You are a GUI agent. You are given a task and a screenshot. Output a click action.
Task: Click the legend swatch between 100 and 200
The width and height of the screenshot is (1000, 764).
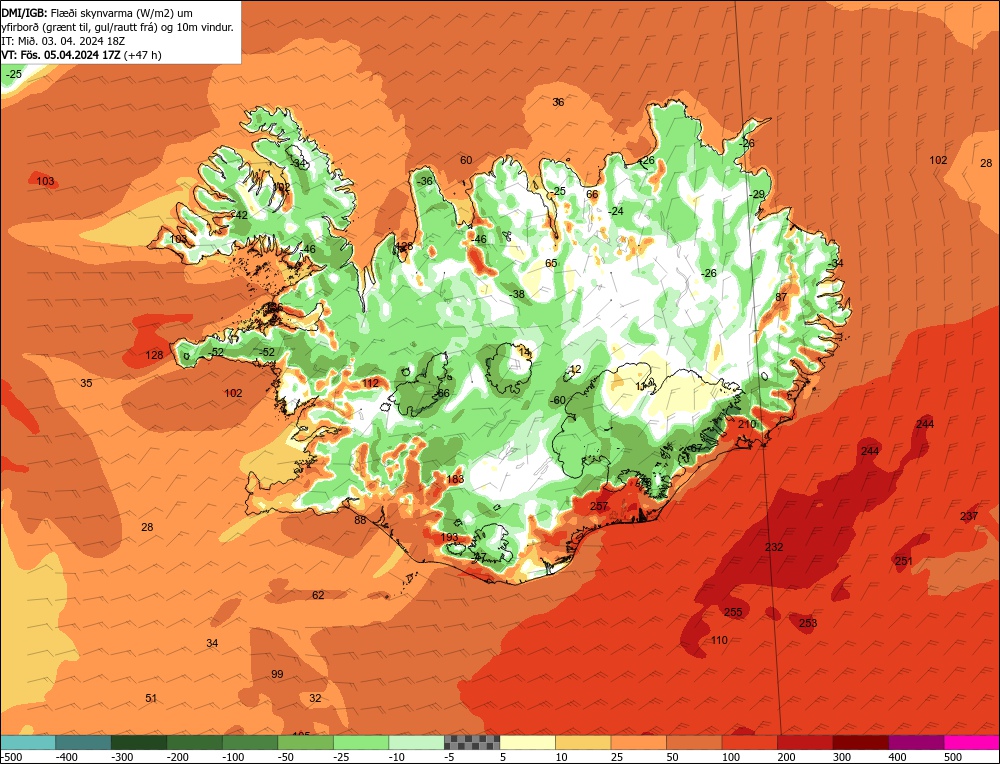coord(749,742)
